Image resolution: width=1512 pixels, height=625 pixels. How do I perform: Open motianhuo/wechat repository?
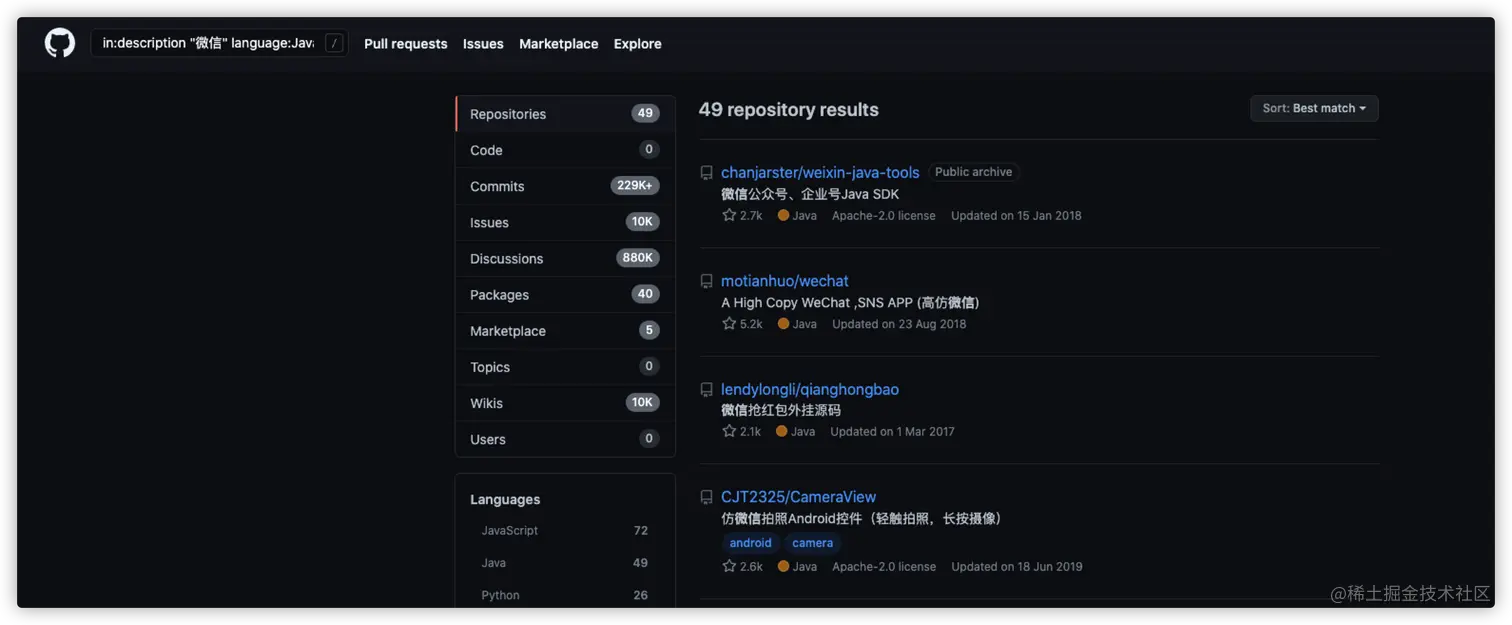(x=785, y=281)
